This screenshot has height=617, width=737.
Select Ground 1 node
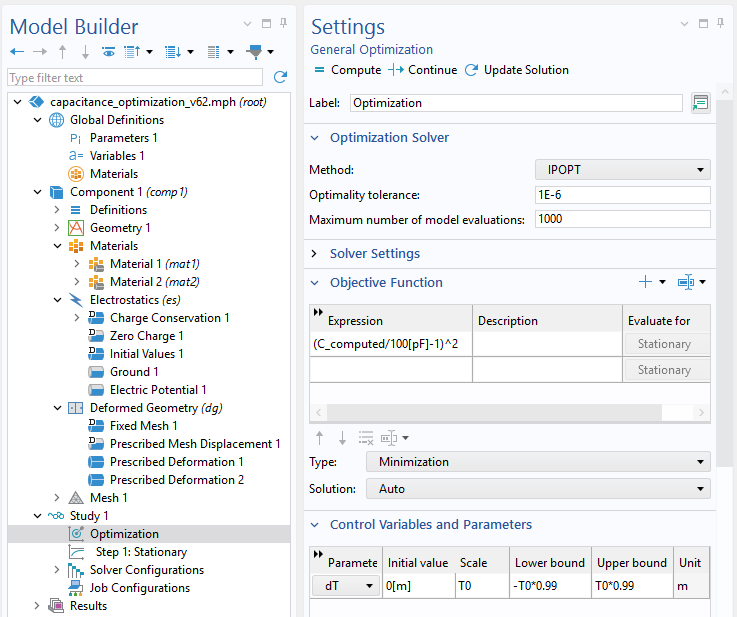pyautogui.click(x=134, y=372)
